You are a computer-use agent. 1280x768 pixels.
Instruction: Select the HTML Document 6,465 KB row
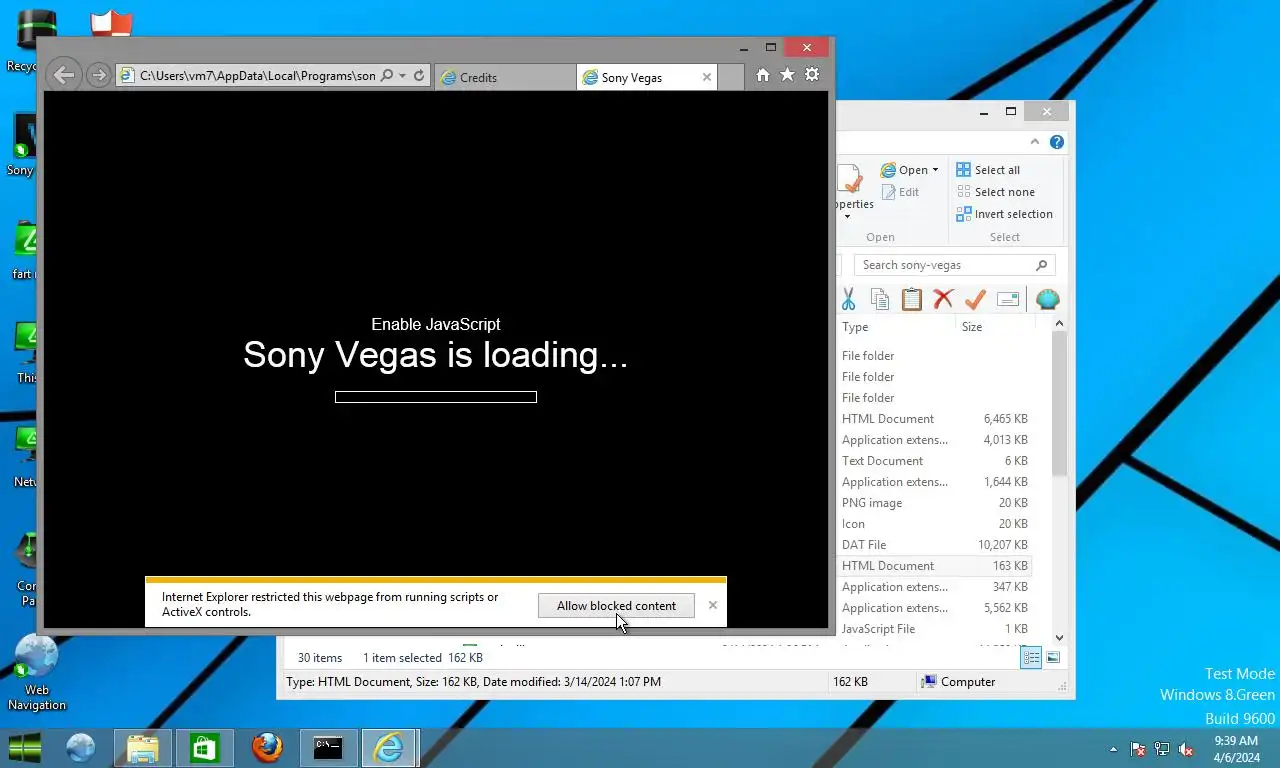click(x=935, y=419)
